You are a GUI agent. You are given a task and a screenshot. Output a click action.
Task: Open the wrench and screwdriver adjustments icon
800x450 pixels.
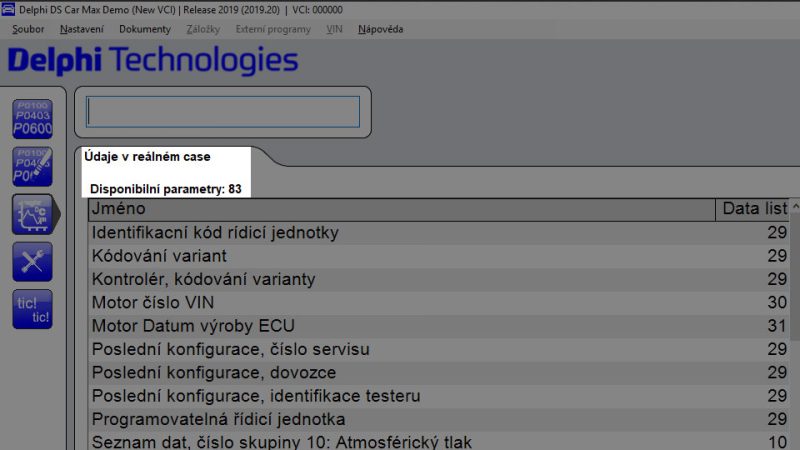click(x=32, y=262)
